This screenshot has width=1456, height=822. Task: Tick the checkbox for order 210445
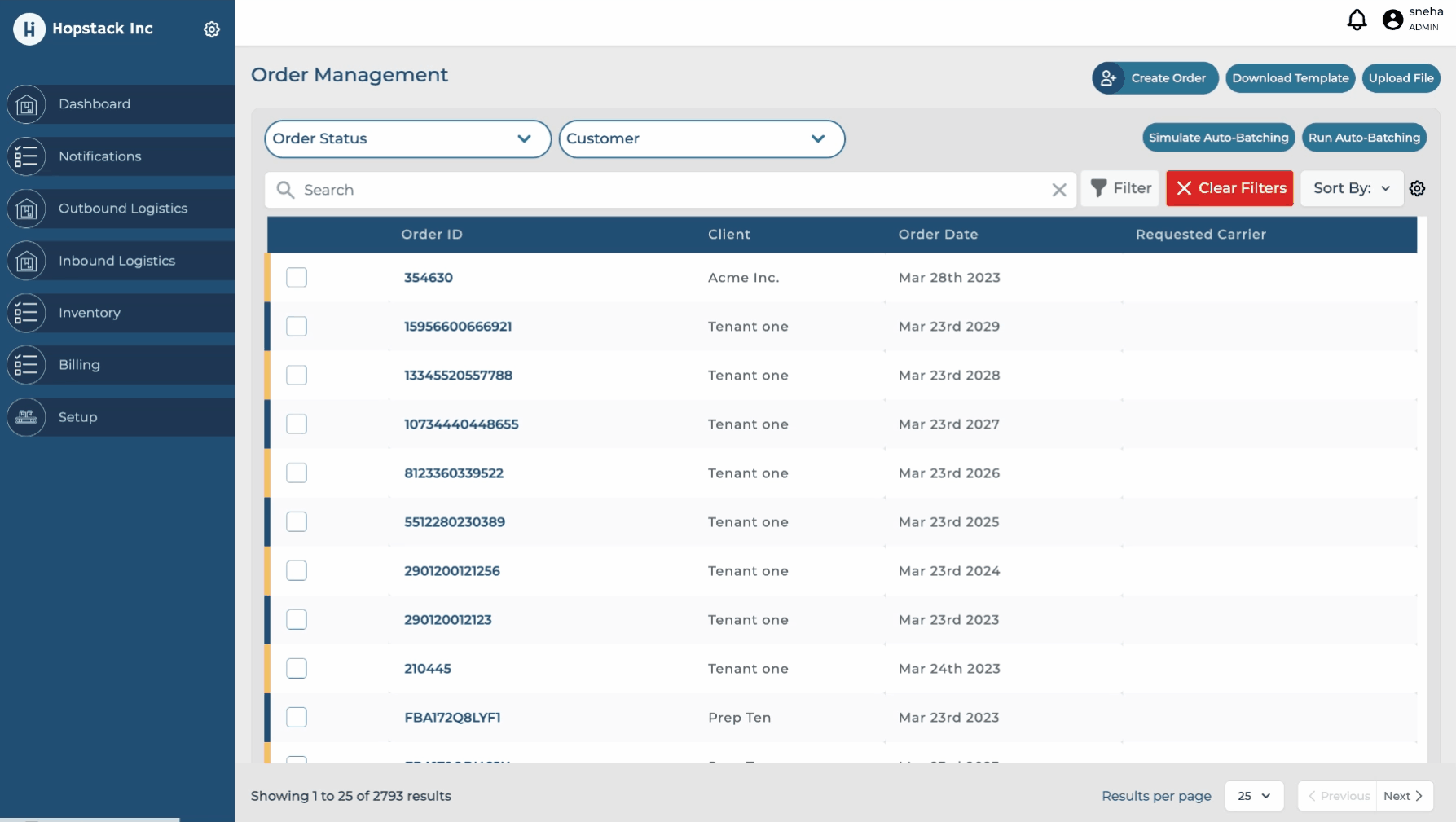[x=297, y=669]
